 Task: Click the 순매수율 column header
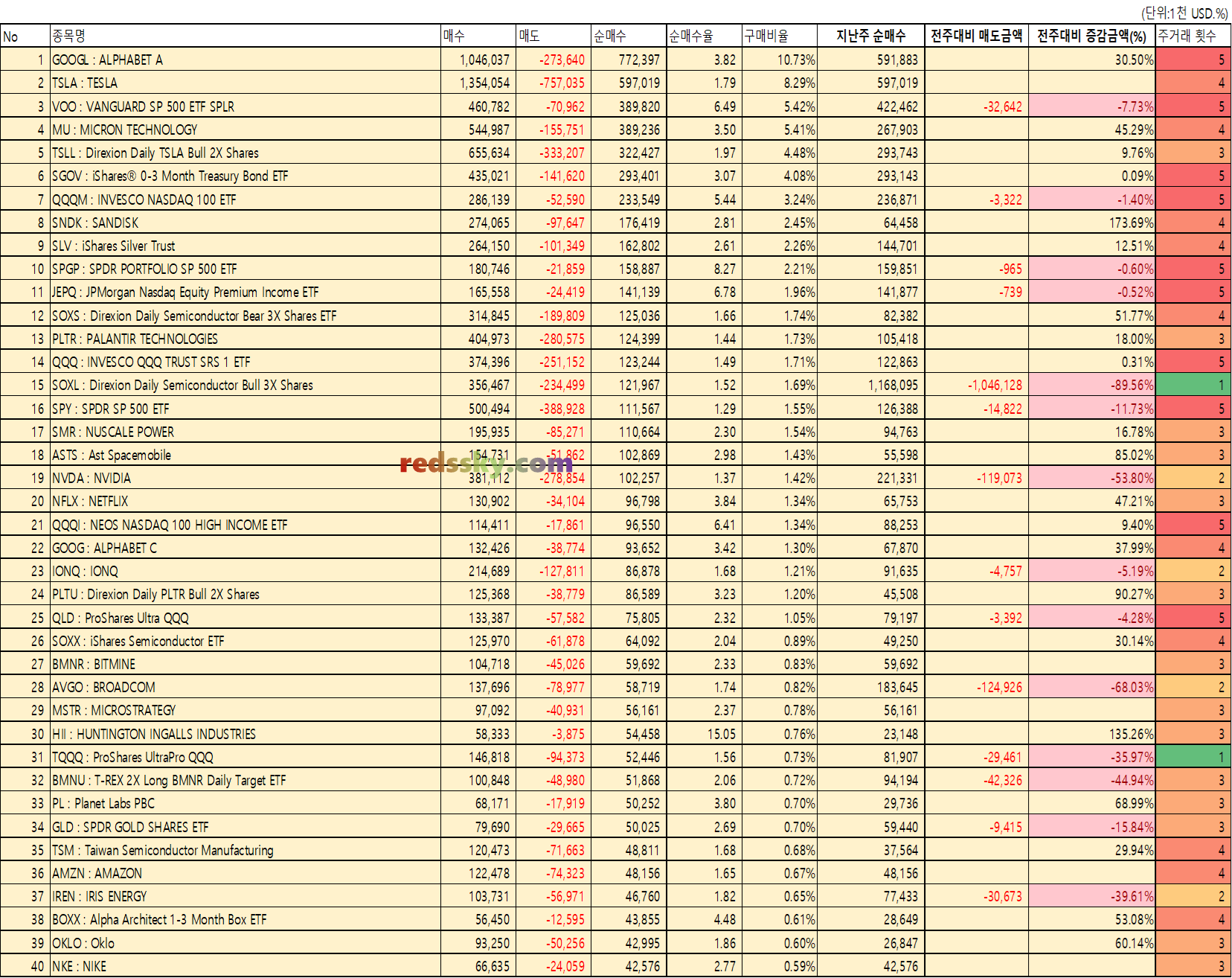[705, 36]
